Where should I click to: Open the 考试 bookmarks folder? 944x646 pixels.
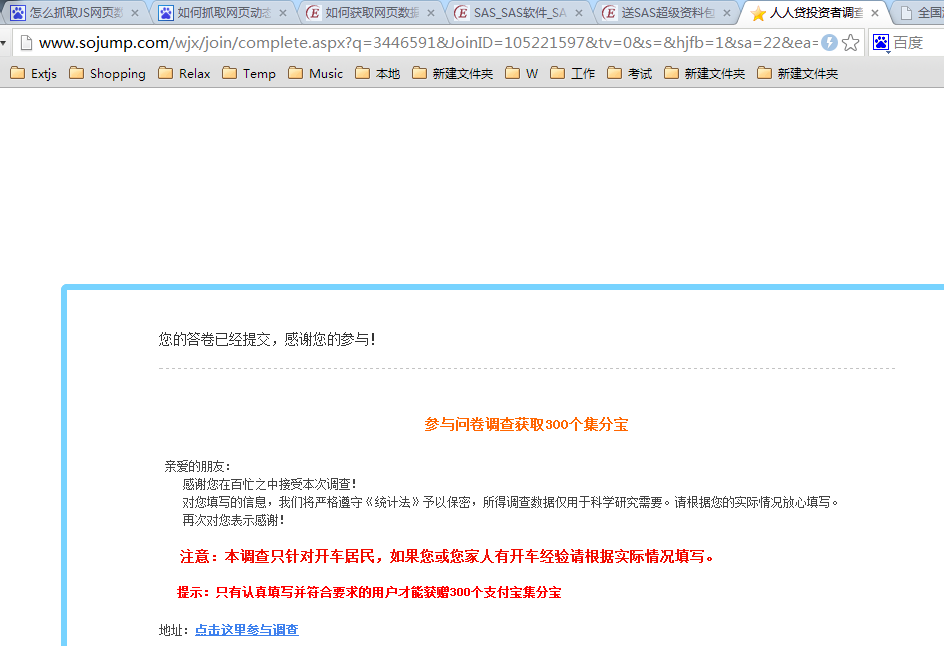click(630, 73)
